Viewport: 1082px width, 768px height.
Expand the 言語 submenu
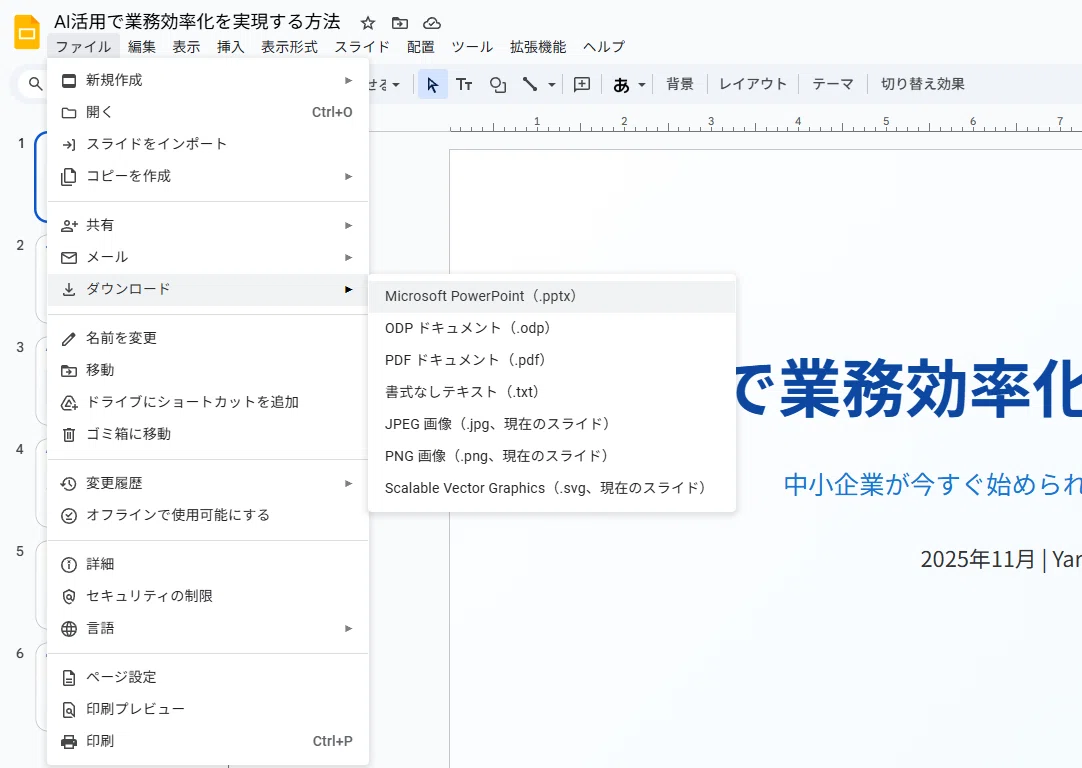click(x=208, y=628)
